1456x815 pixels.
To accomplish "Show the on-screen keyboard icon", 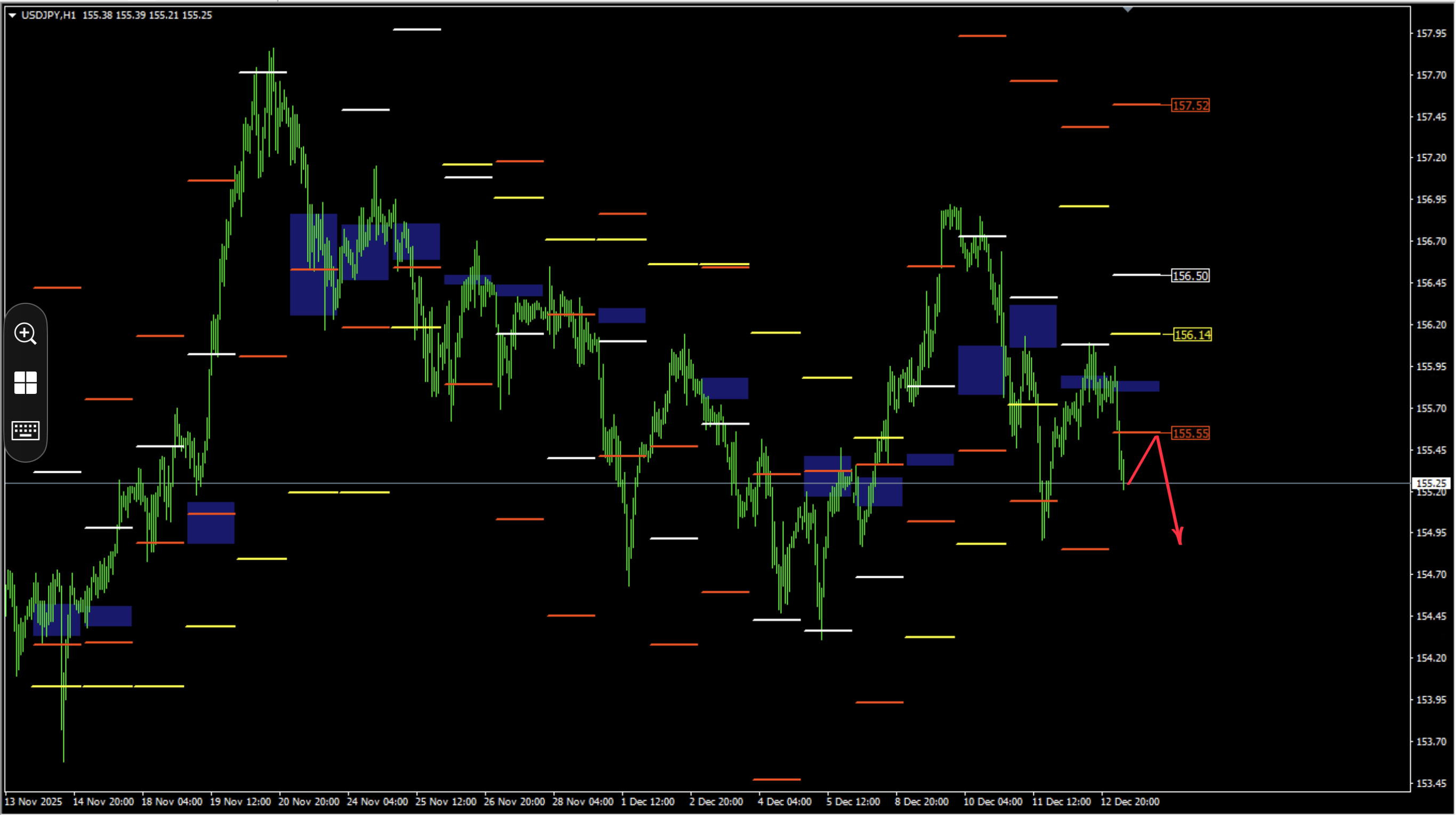I will (x=26, y=431).
